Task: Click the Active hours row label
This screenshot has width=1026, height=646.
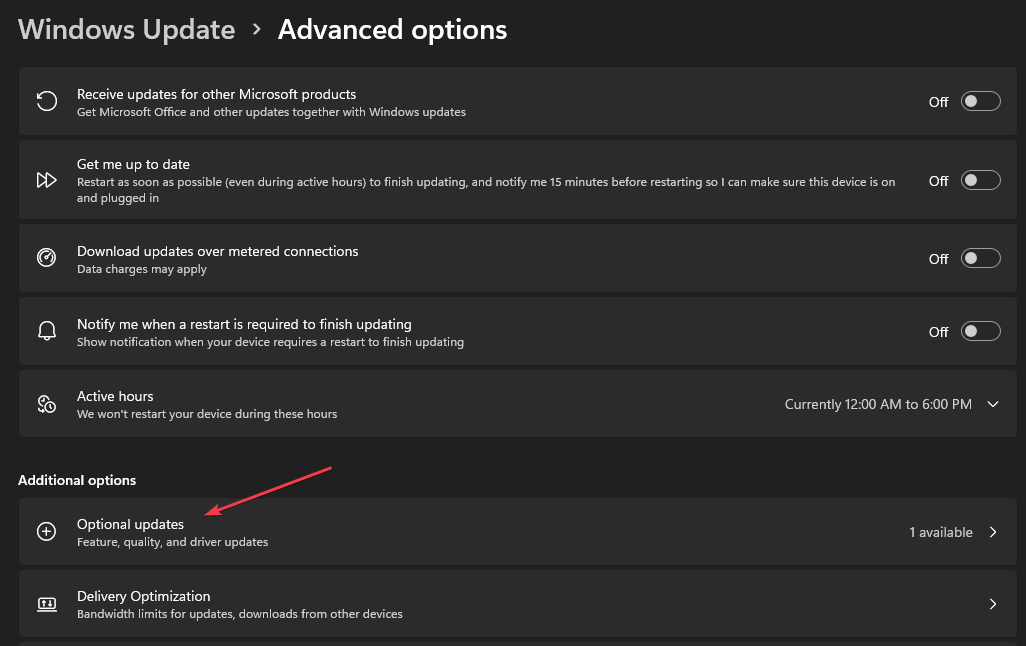Action: (x=115, y=396)
